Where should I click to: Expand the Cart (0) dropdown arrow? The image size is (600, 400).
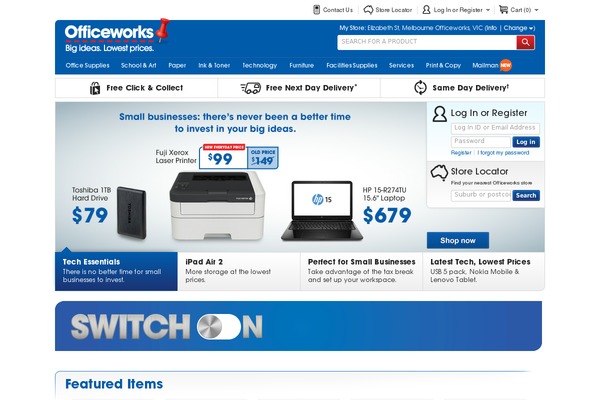[x=536, y=10]
